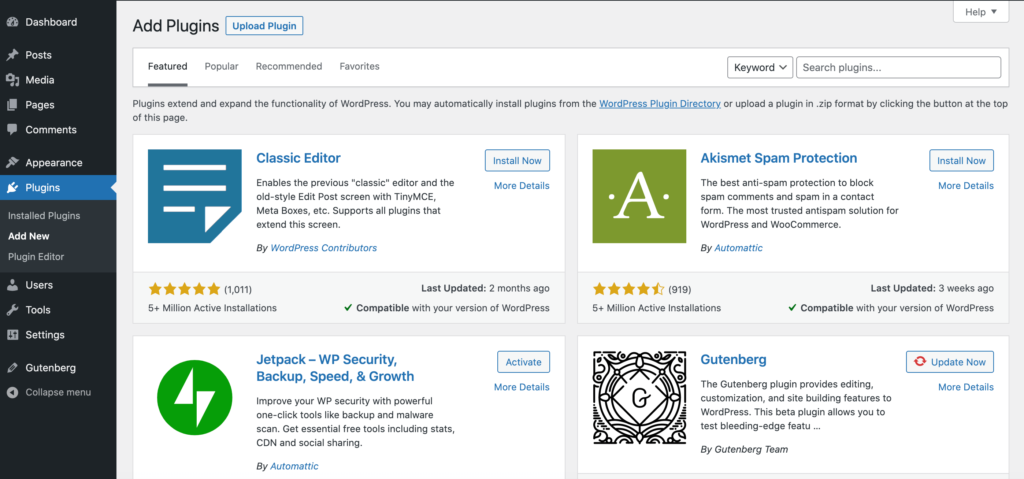1024x479 pixels.
Task: Click the Akismet Spam Protection title link
Action: [x=779, y=158]
